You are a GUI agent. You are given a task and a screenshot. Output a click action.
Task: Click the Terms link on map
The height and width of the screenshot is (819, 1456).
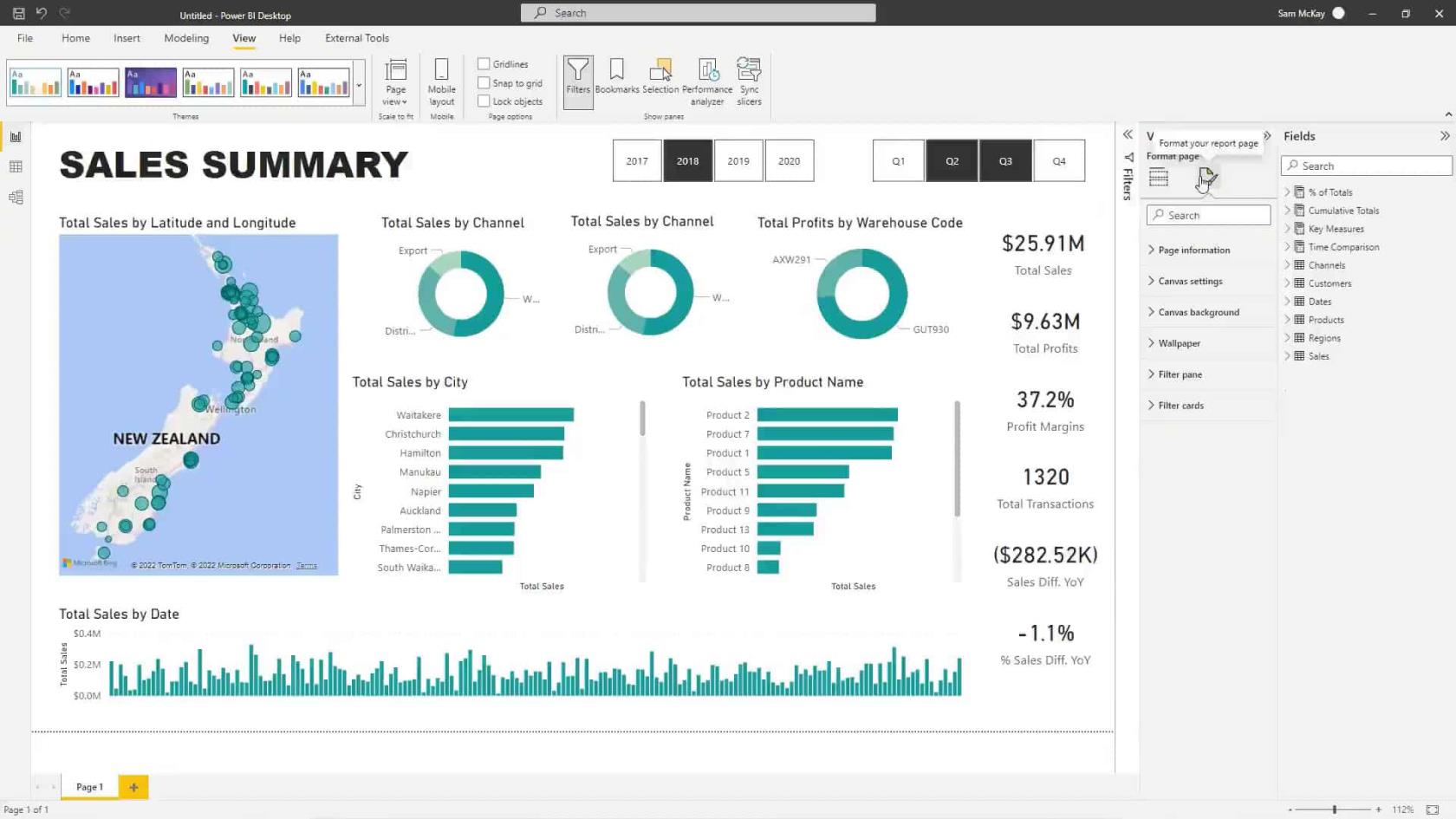click(306, 566)
